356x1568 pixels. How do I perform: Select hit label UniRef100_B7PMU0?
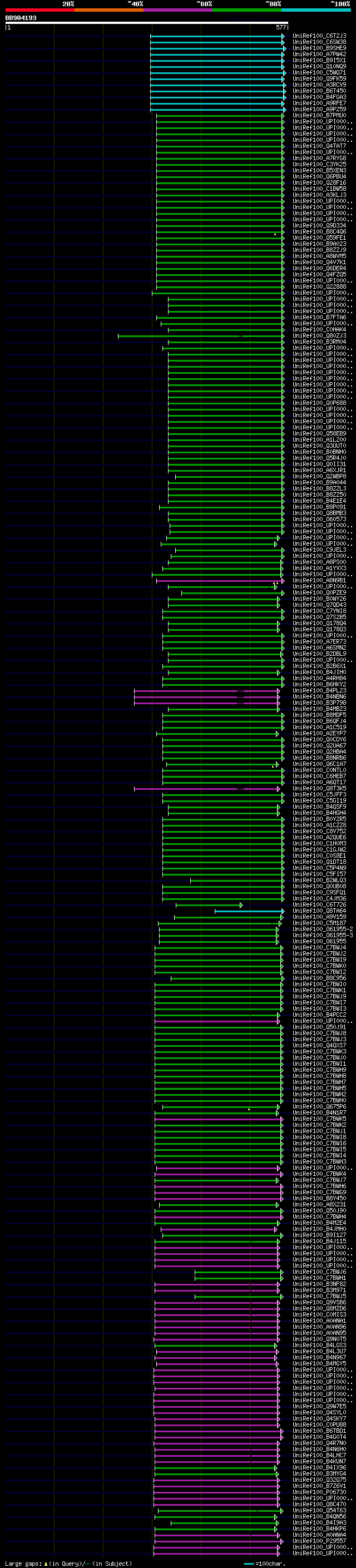tap(319, 116)
